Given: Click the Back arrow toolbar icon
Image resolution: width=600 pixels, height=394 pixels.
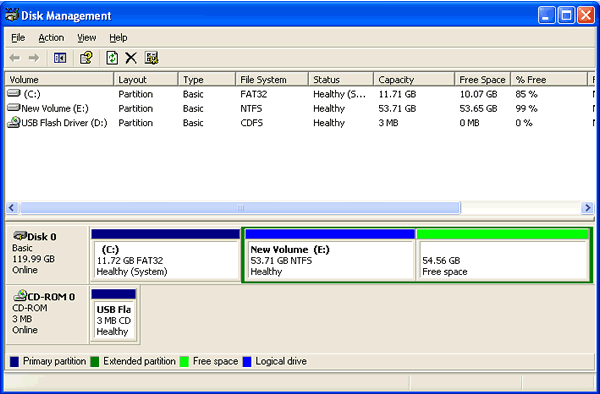Looking at the screenshot, I should 15,58.
